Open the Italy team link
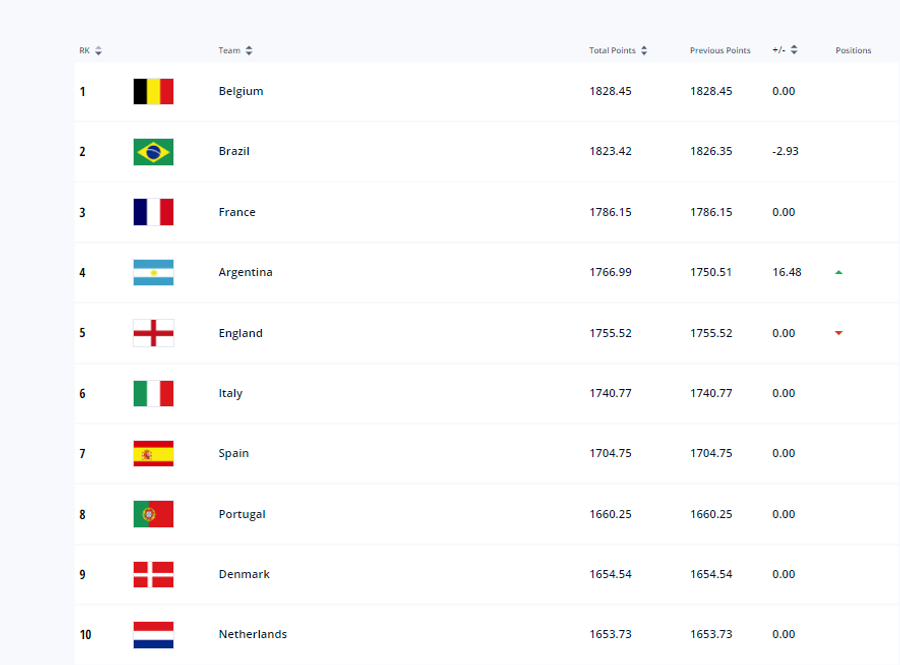This screenshot has height=665, width=900. [x=230, y=393]
